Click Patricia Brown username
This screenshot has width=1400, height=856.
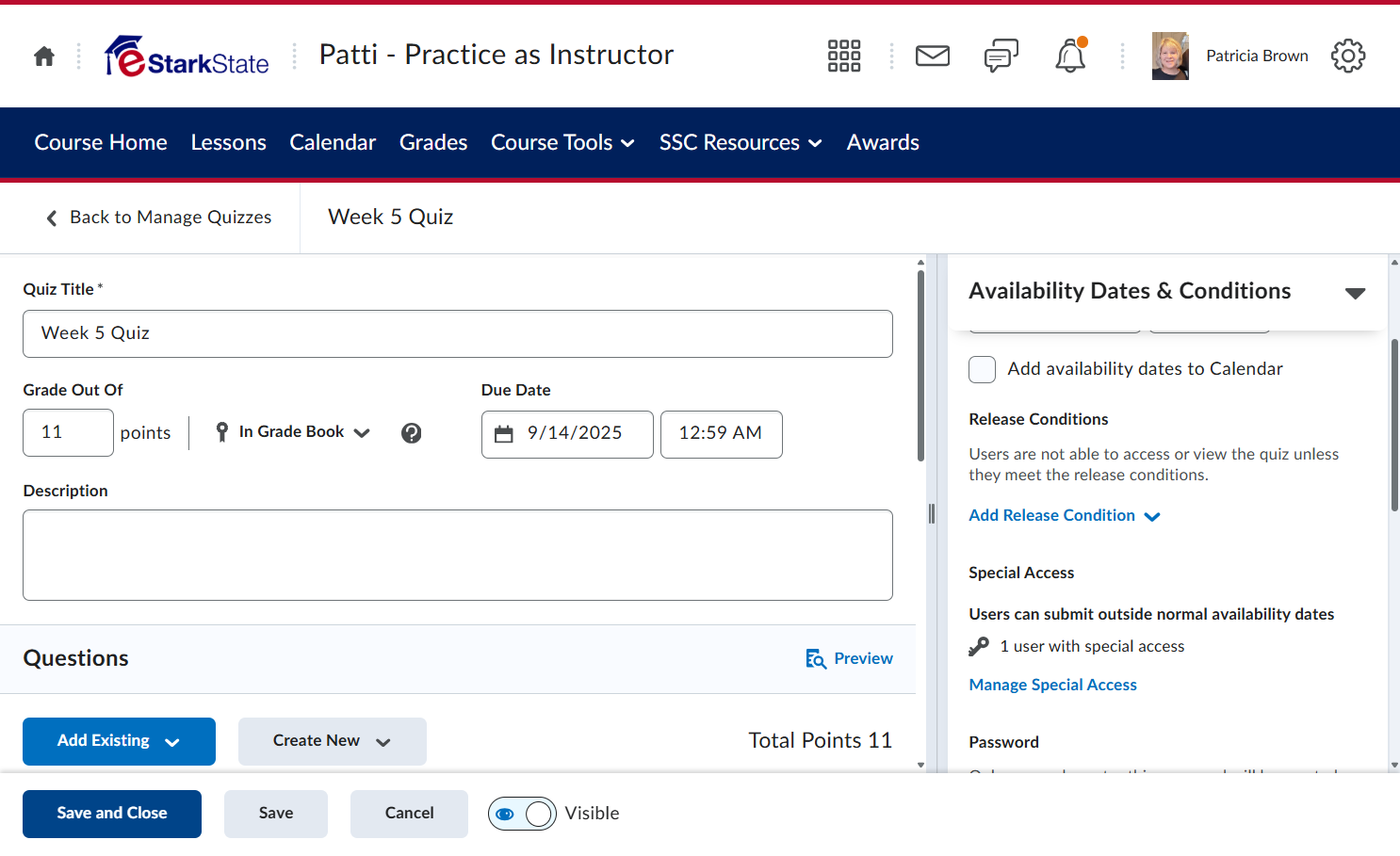(1257, 57)
